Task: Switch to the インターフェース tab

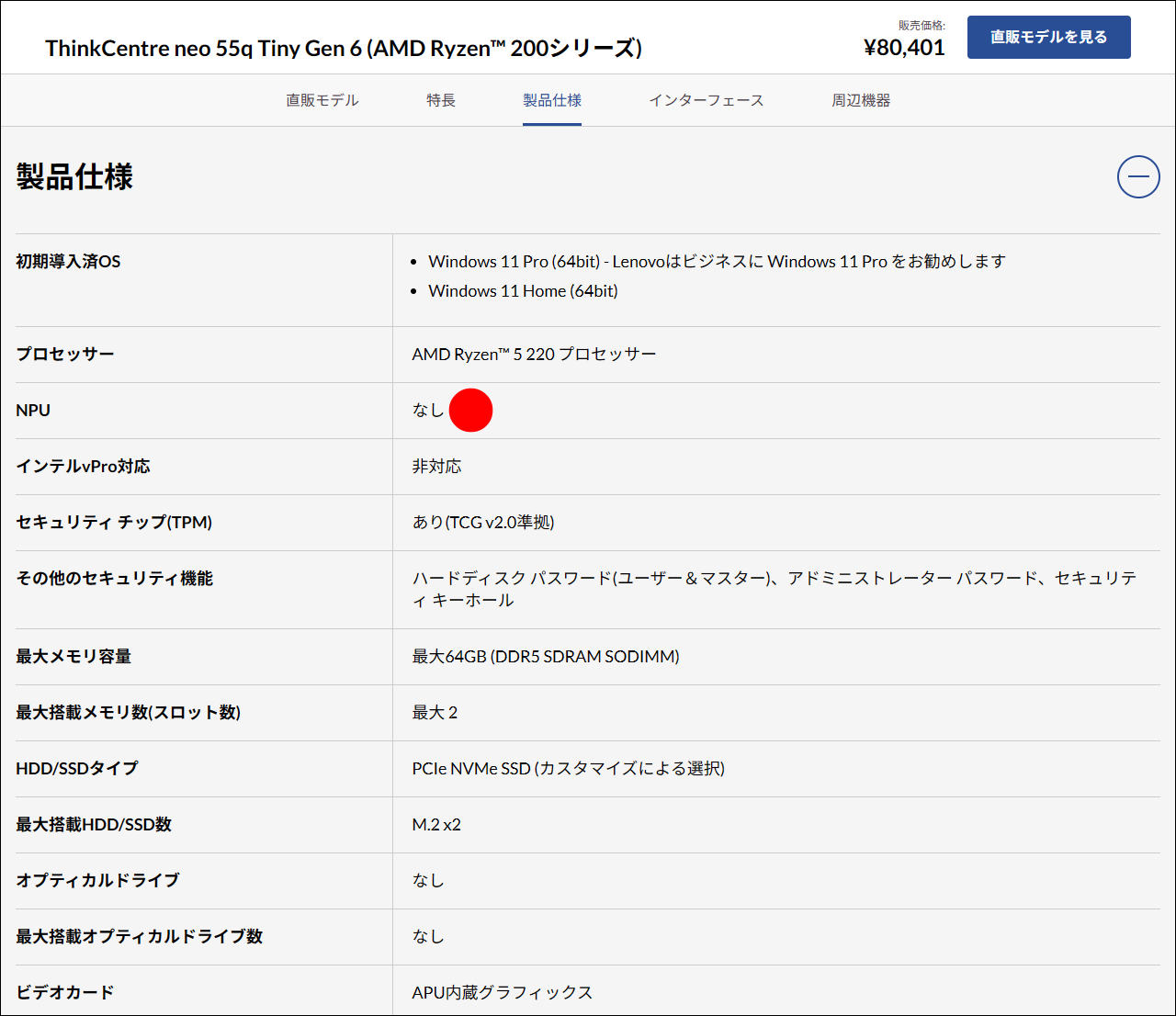Action: (x=707, y=100)
